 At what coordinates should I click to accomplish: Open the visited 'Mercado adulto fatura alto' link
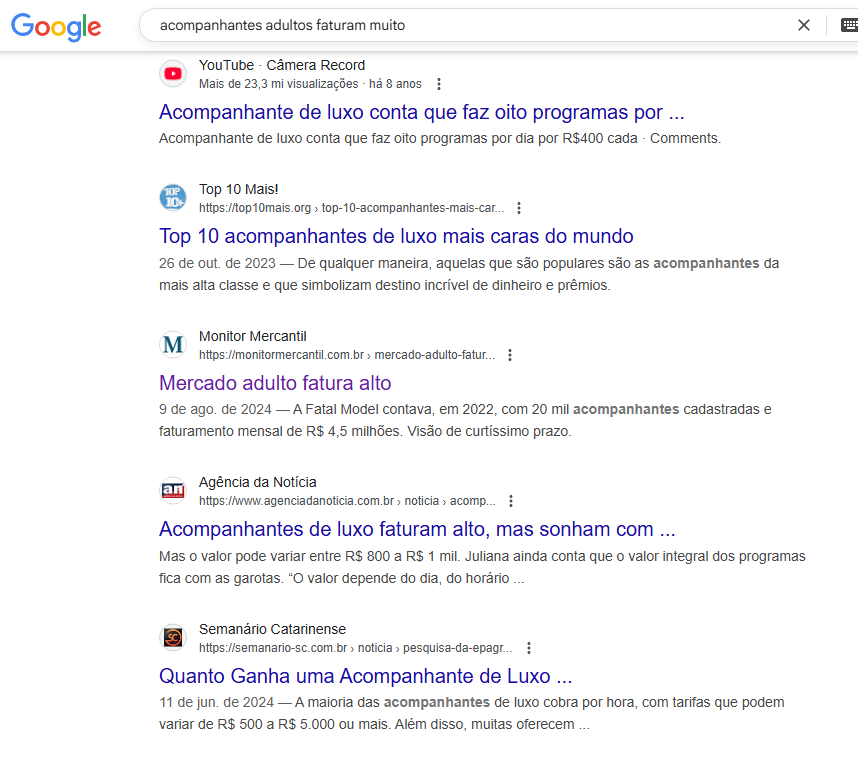pos(275,383)
